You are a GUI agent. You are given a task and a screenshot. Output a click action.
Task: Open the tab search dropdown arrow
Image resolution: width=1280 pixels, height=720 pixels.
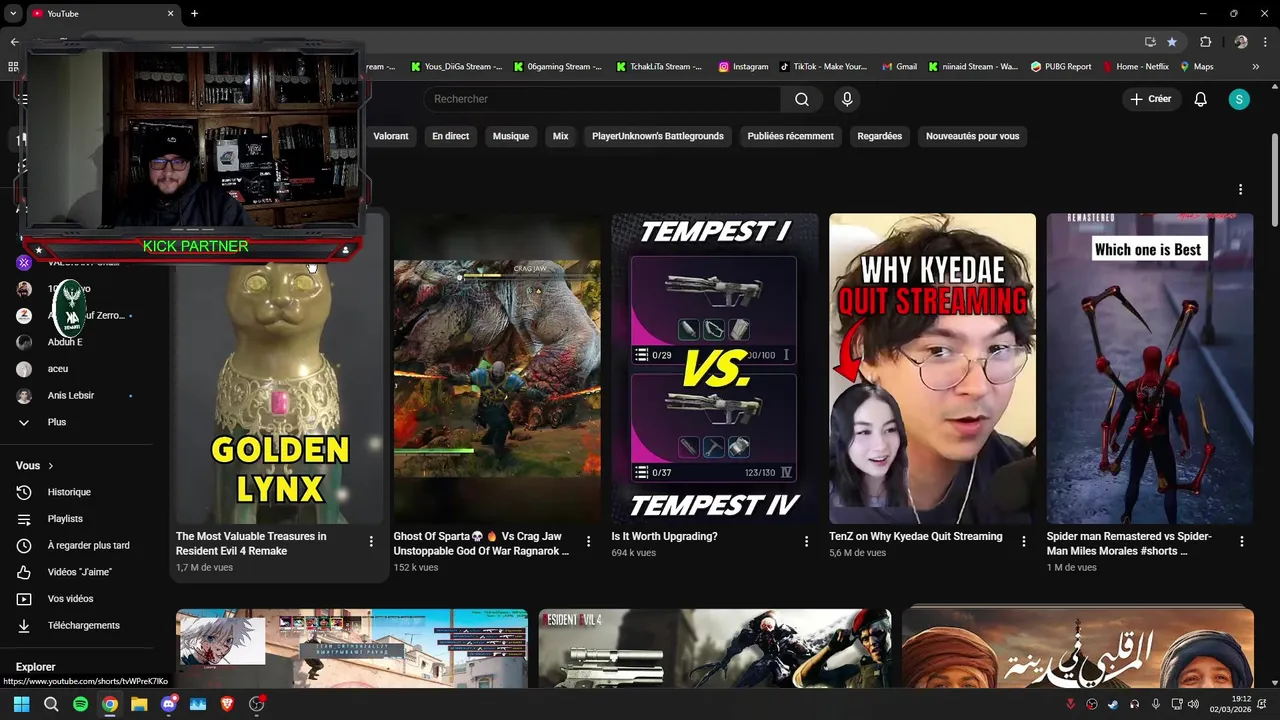point(13,13)
